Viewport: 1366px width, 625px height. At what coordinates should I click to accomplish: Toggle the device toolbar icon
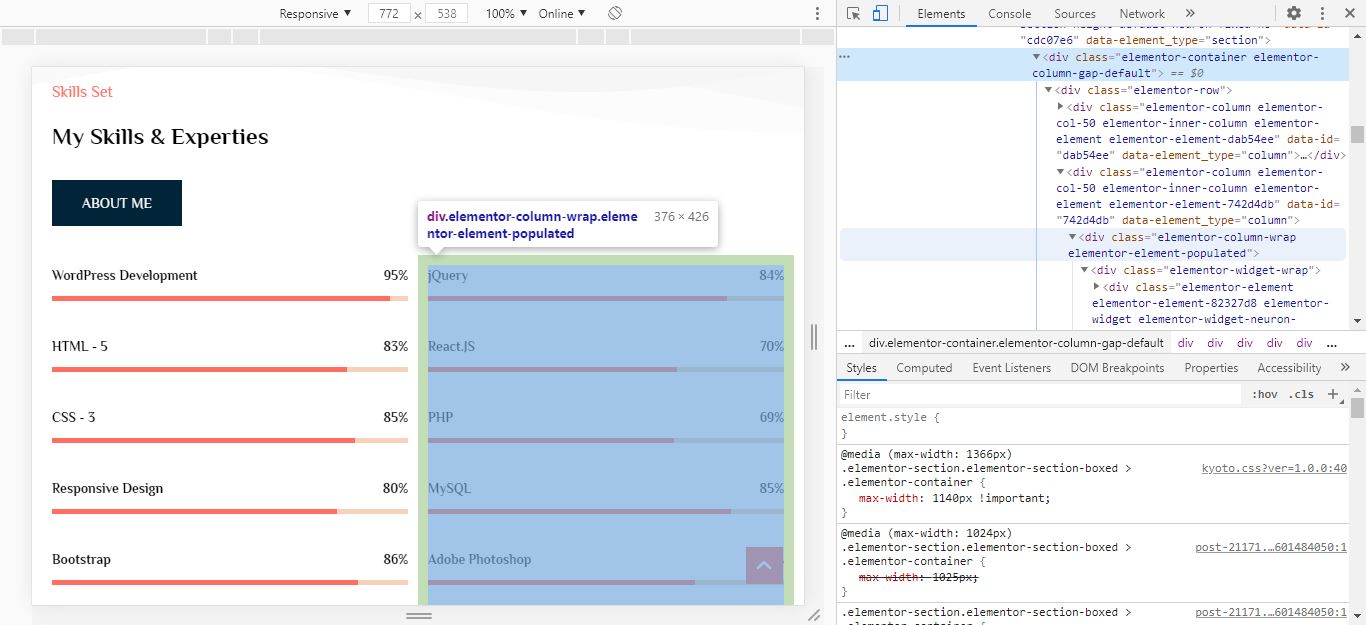point(880,13)
